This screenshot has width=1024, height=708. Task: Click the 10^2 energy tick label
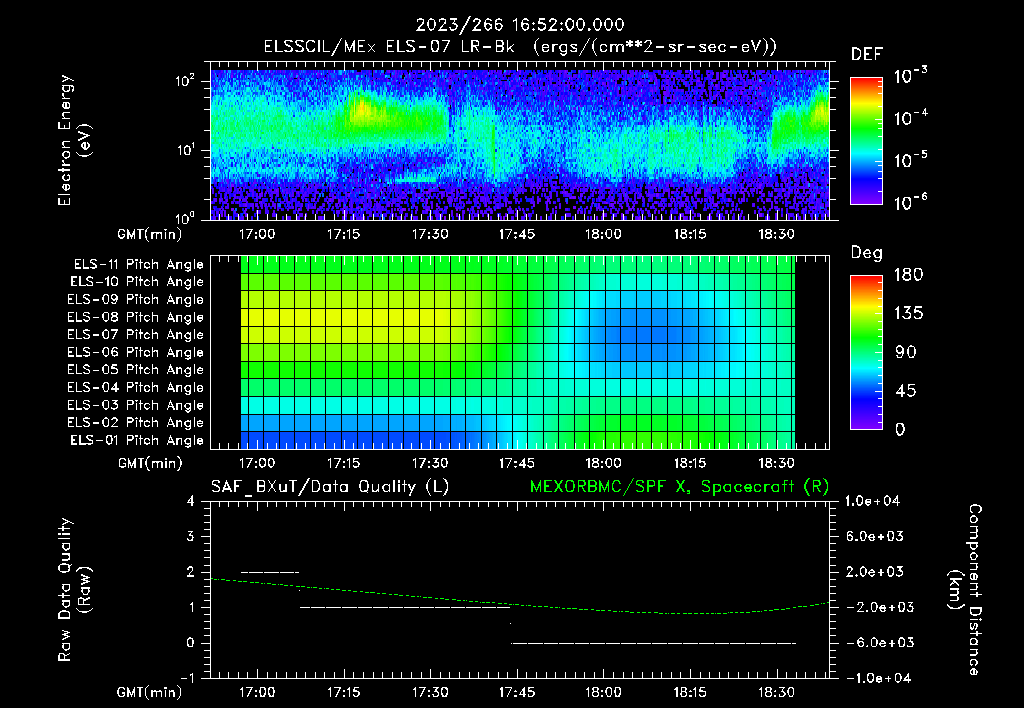185,82
